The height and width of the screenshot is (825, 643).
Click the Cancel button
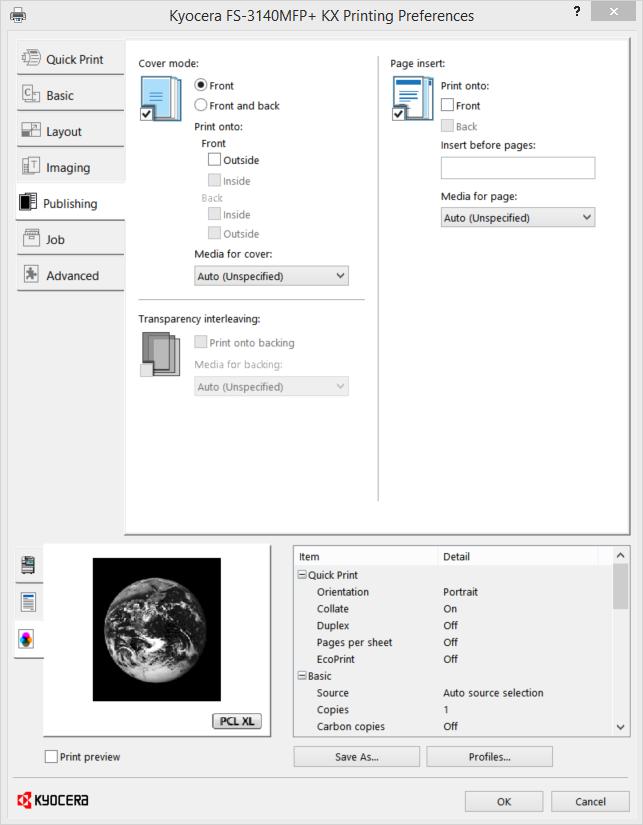[x=590, y=801]
